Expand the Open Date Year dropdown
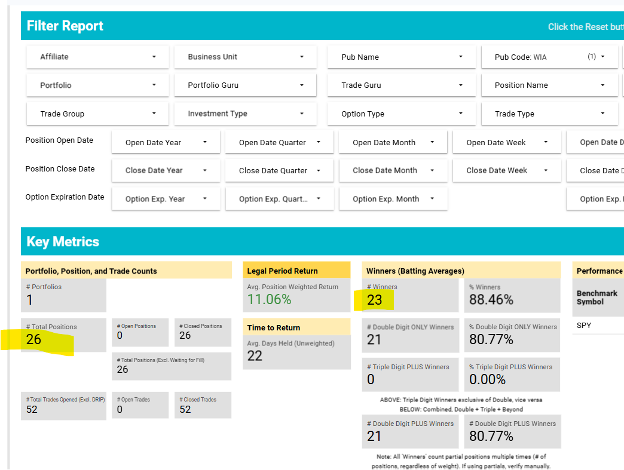 165,143
